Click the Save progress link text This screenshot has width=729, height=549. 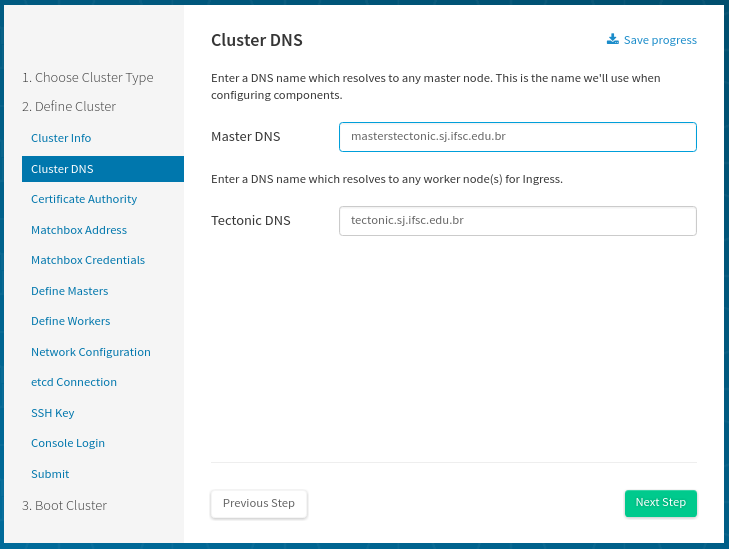coord(660,40)
